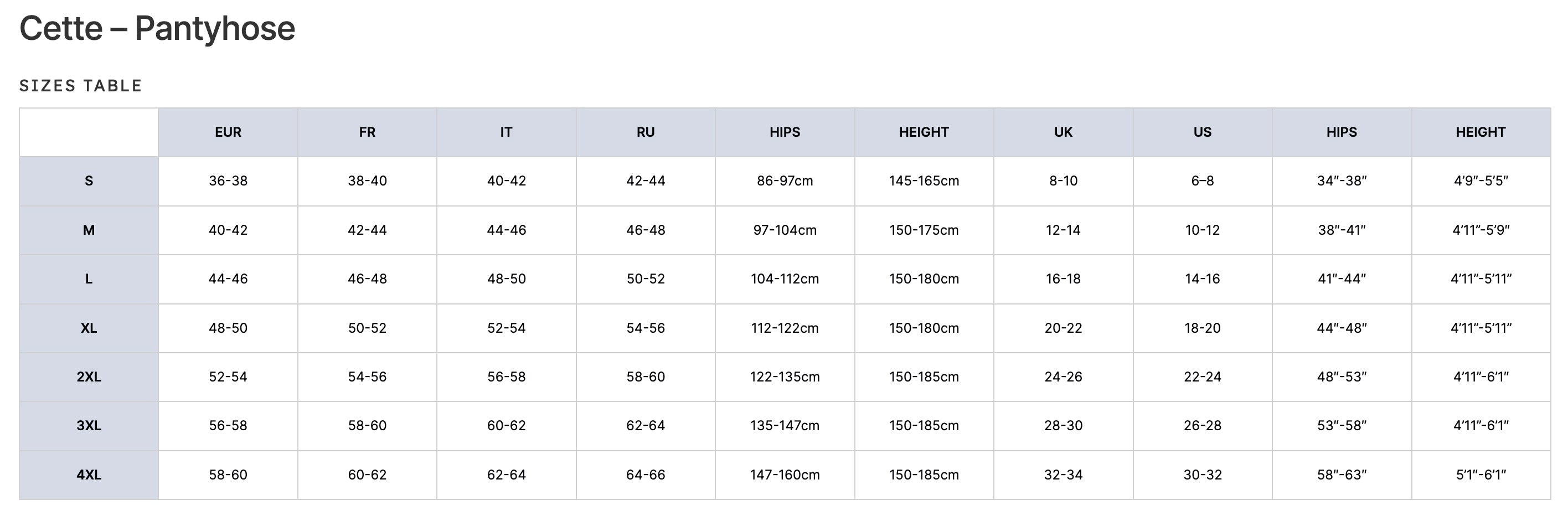Image resolution: width=1568 pixels, height=526 pixels.
Task: Click the US column header
Action: pyautogui.click(x=1203, y=132)
